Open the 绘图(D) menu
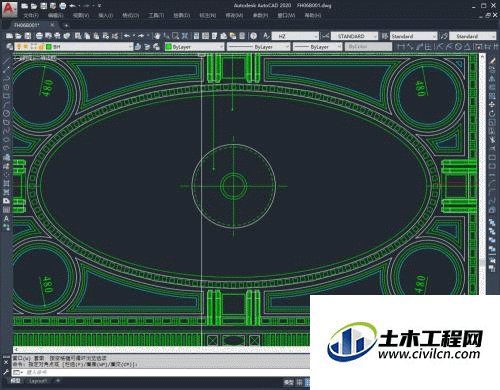 point(182,15)
